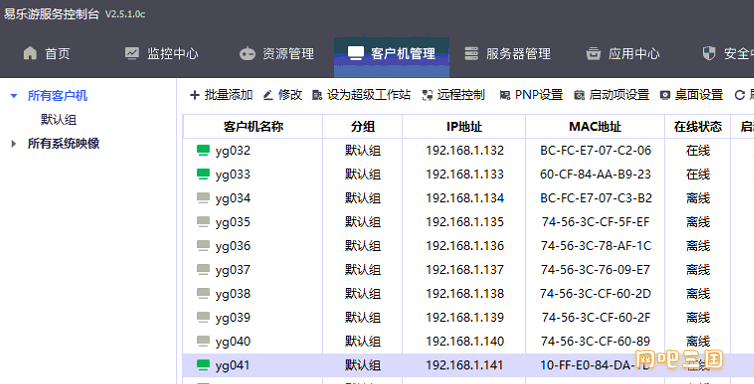The width and height of the screenshot is (754, 384).
Task: Click 离线 status of yg038
Action: pyautogui.click(x=698, y=294)
